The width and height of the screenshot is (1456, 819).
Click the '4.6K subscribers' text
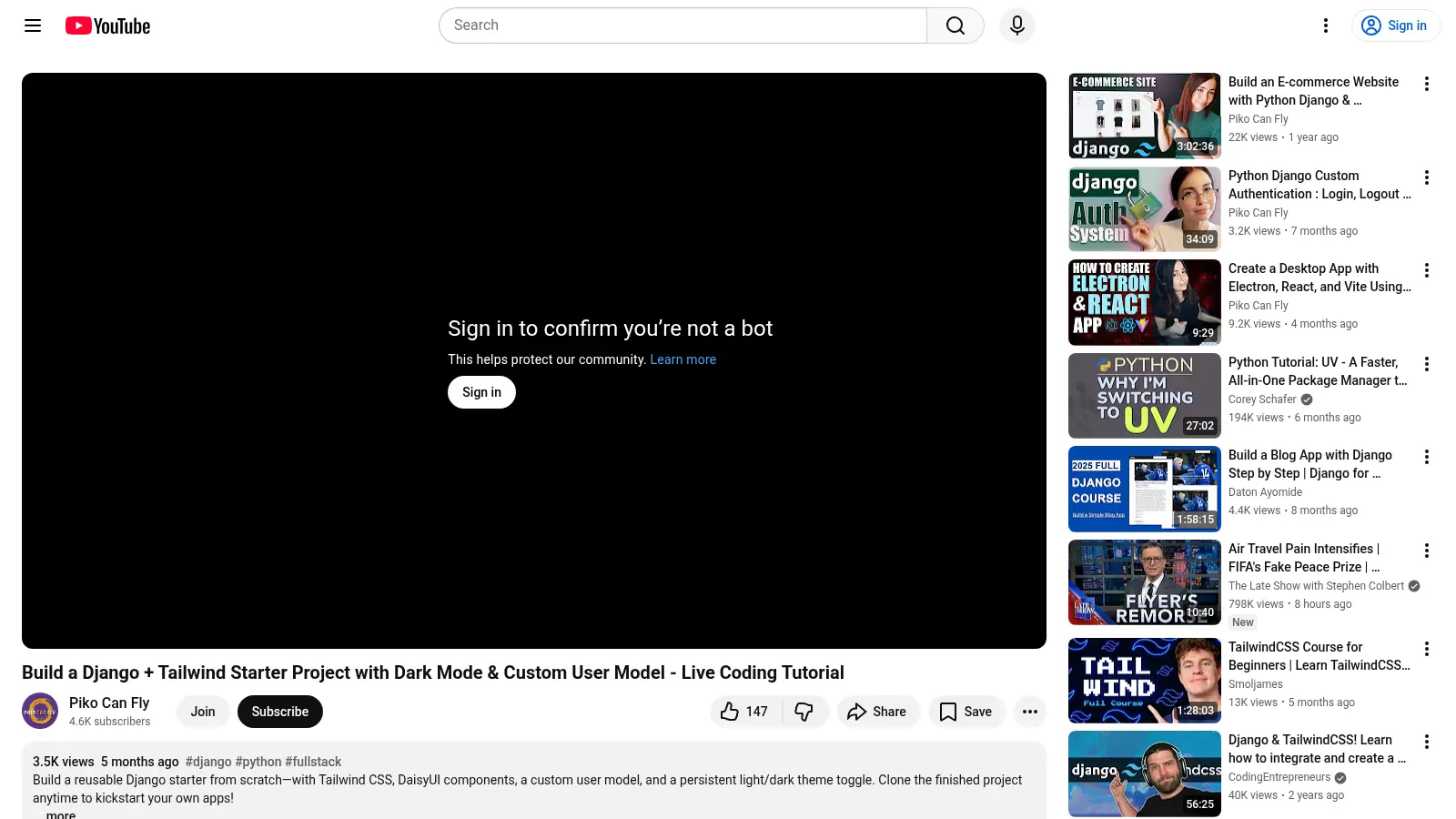coord(110,722)
